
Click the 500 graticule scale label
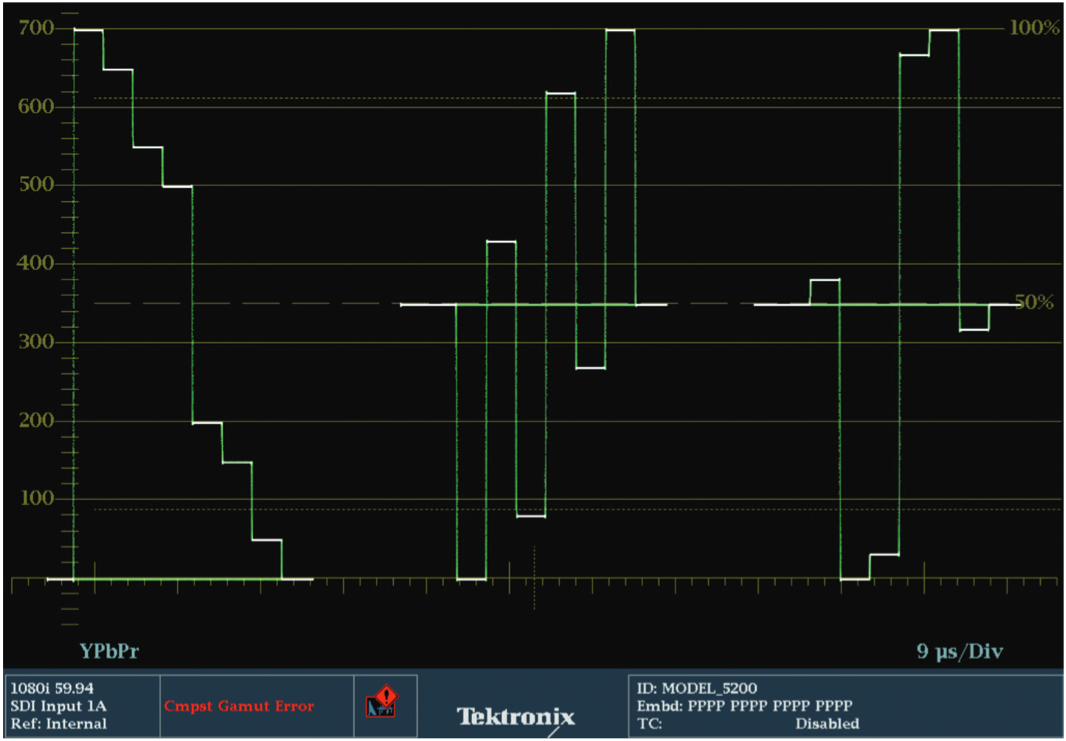click(37, 185)
